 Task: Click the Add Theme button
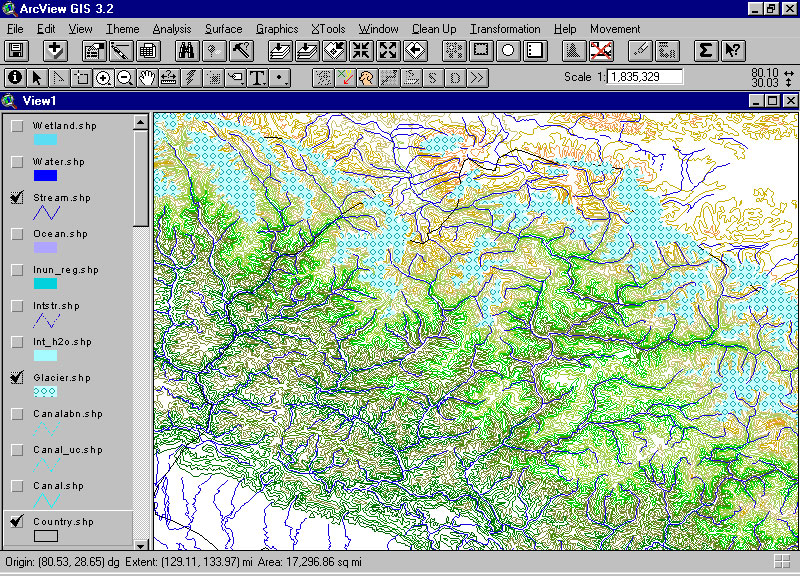click(55, 50)
